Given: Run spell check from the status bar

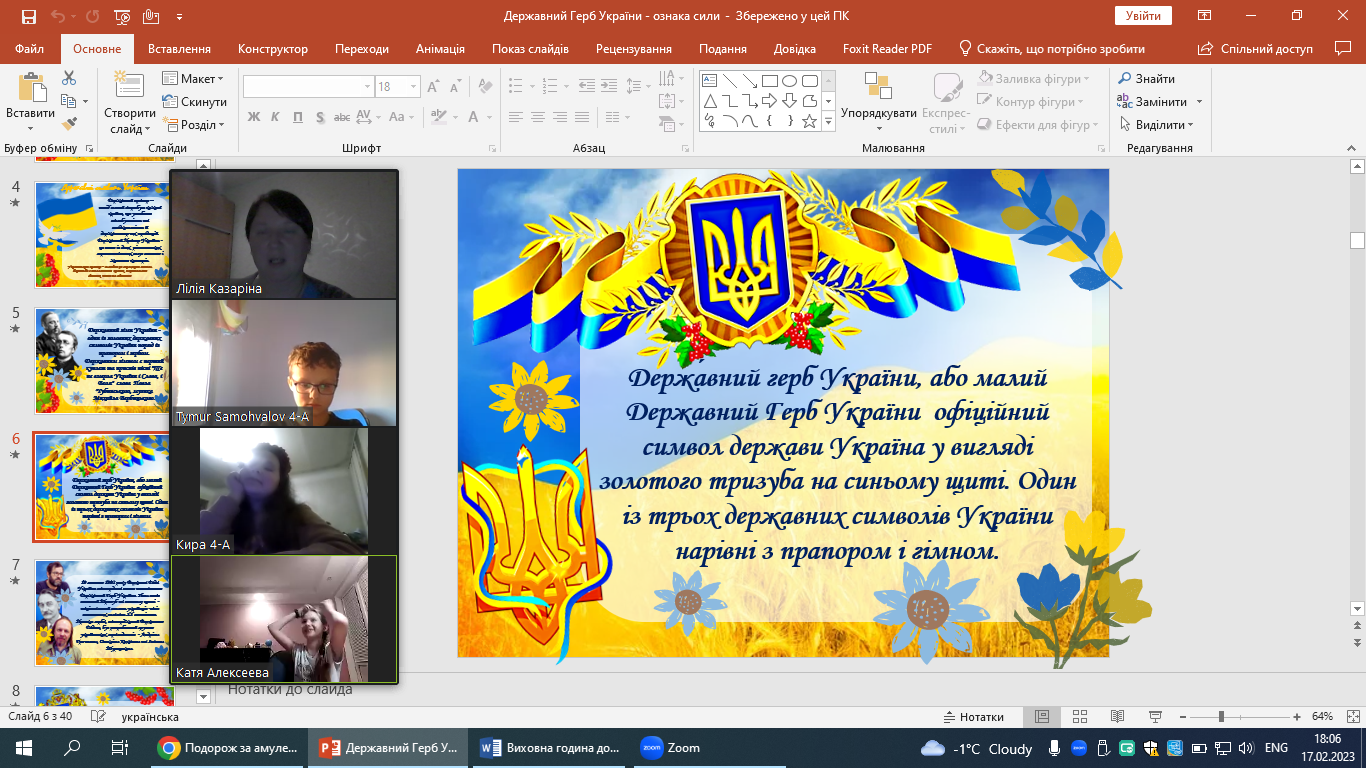Looking at the screenshot, I should [98, 717].
